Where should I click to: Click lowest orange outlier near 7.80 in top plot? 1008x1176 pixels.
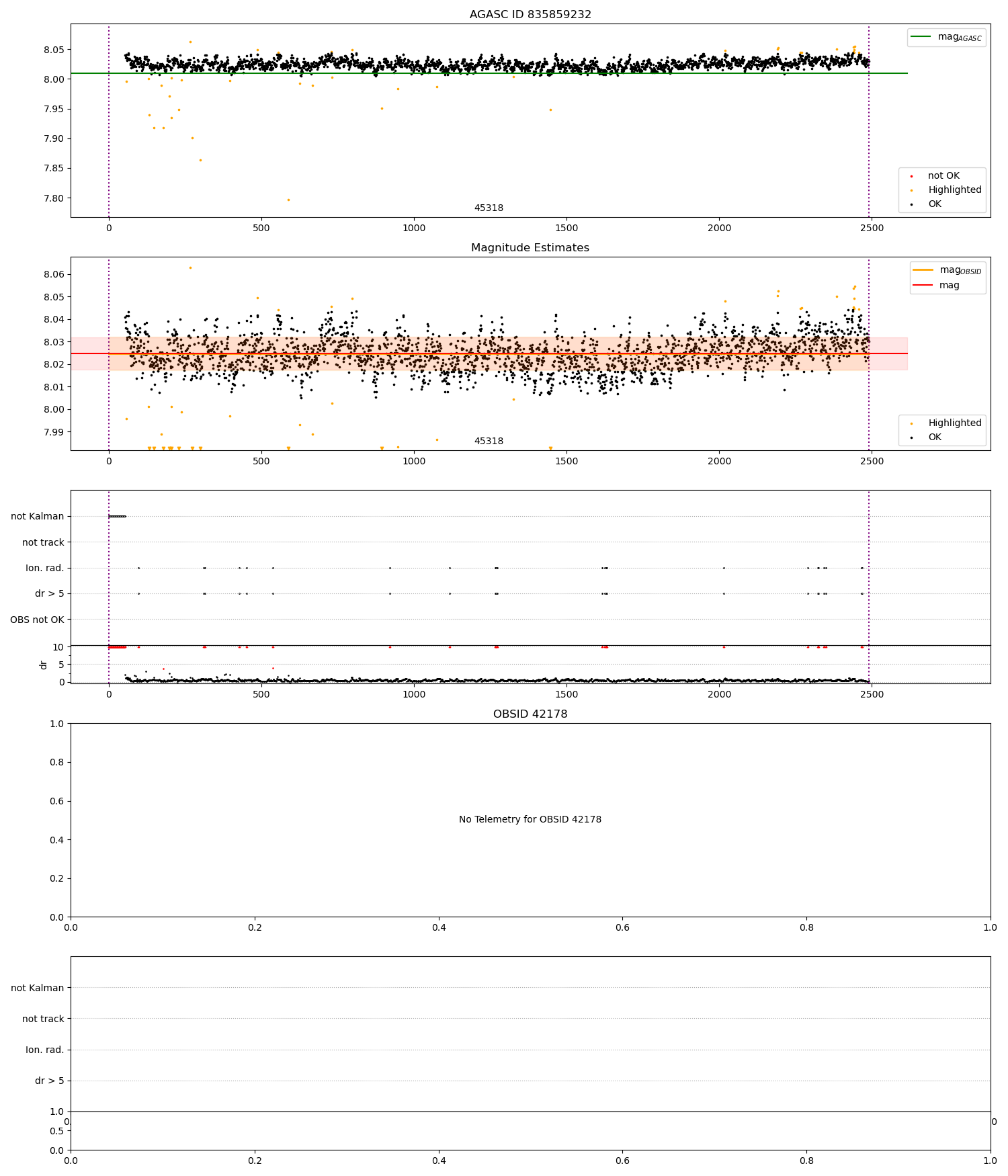289,200
